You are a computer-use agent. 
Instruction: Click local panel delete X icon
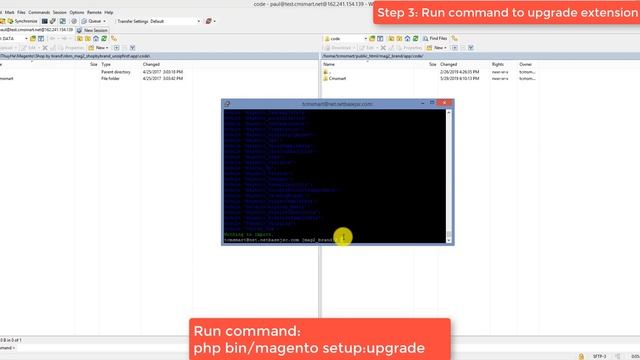point(45,48)
